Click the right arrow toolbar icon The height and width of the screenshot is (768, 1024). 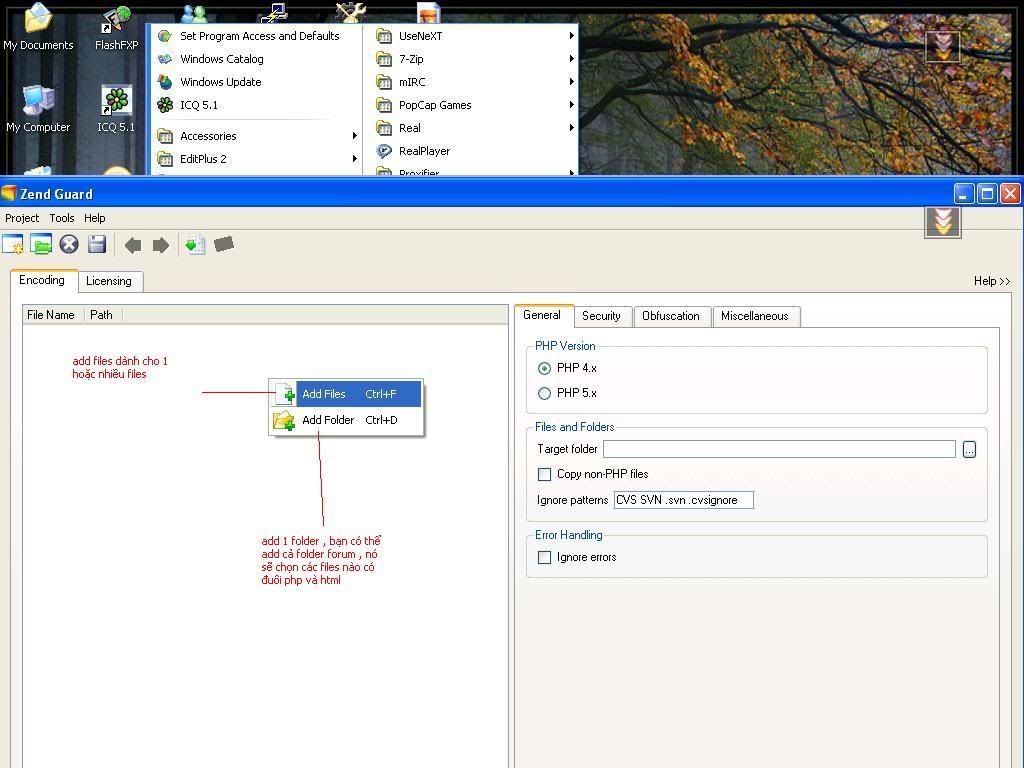coord(160,246)
